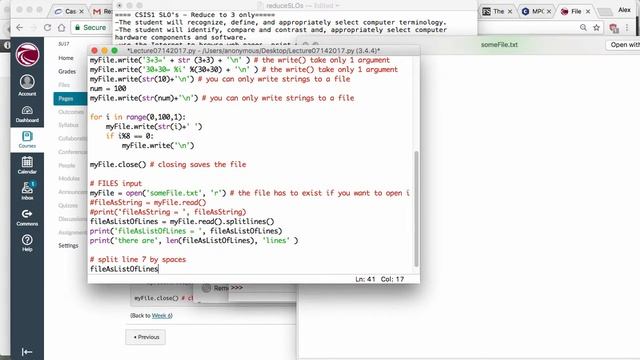This screenshot has width=640, height=360.
Task: Open the Calendar in Canvas sidebar
Action: pos(27,165)
